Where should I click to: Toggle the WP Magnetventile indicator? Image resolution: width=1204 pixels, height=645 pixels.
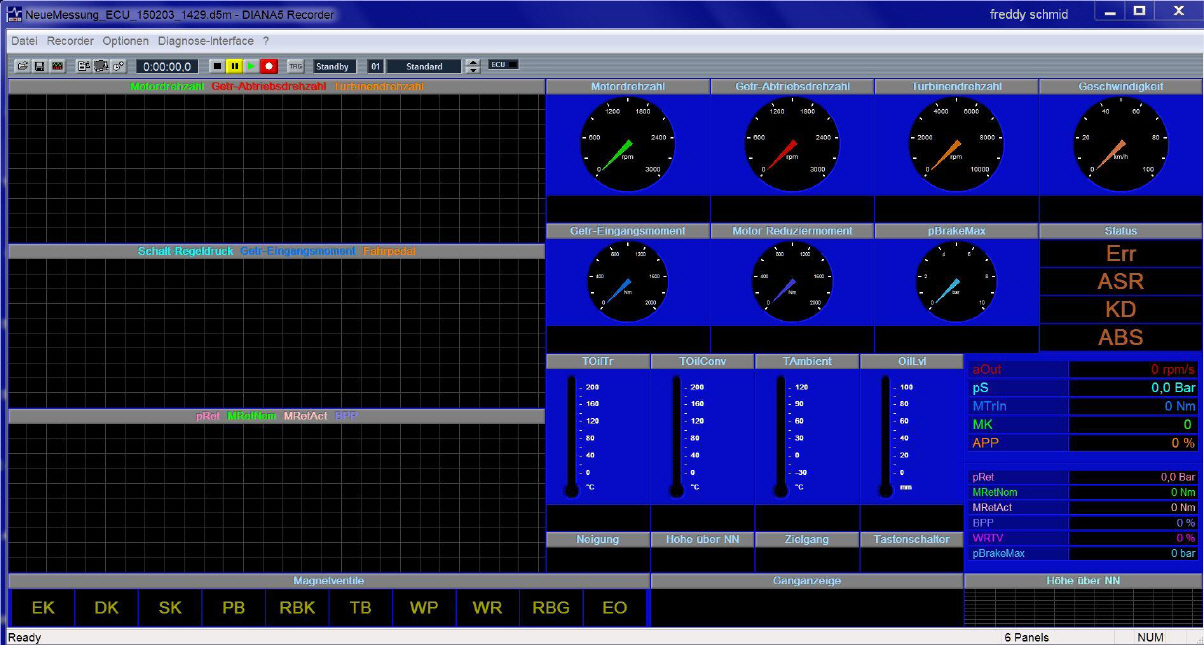(424, 607)
